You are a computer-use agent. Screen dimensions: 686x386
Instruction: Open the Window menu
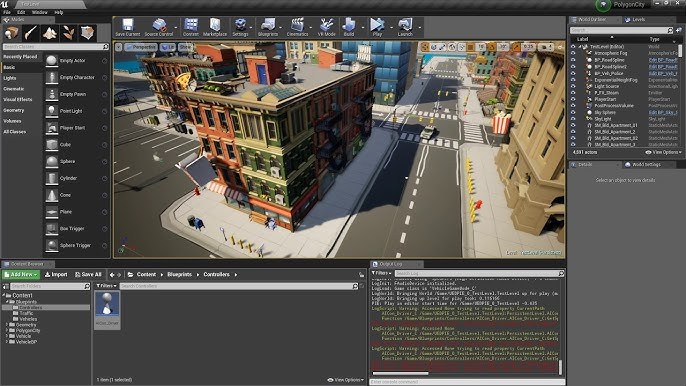coord(39,12)
